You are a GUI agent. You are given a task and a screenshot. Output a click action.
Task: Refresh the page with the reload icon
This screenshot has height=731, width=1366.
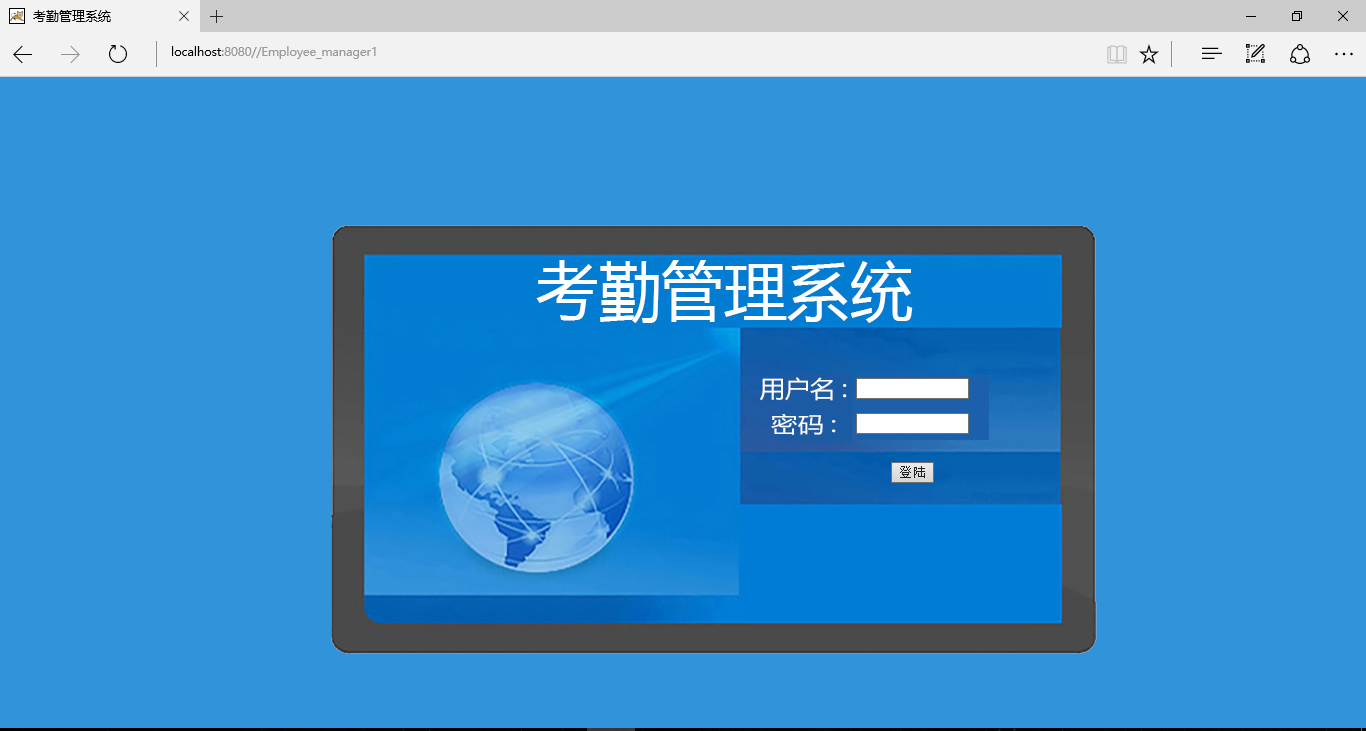coord(118,54)
